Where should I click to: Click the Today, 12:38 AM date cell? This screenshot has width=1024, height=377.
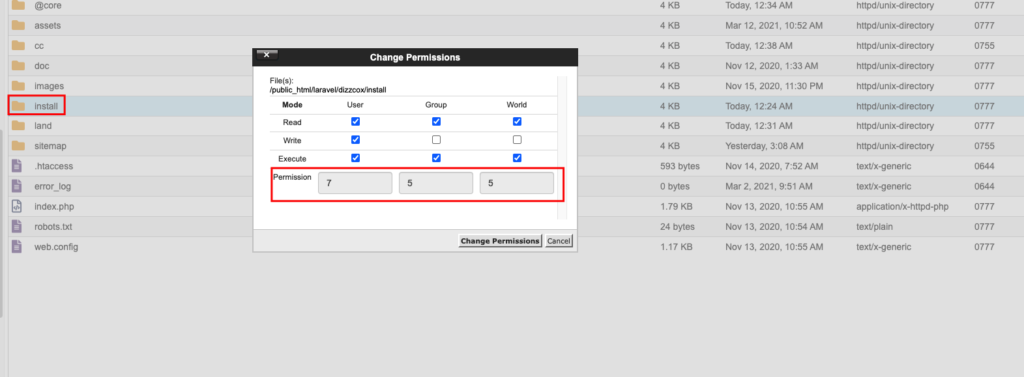click(759, 46)
